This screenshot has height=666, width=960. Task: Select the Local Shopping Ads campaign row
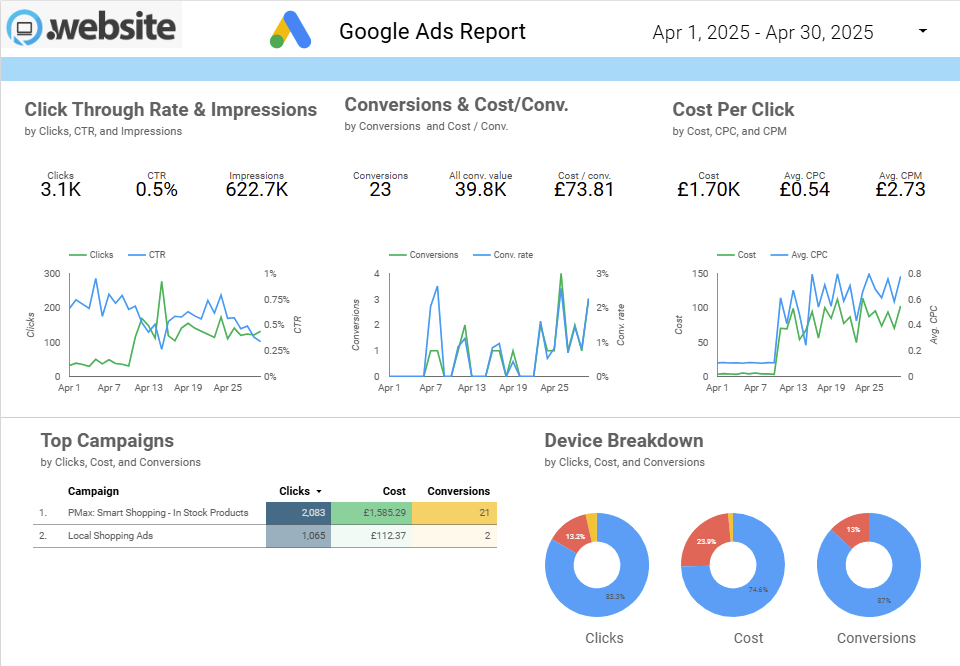tap(265, 536)
